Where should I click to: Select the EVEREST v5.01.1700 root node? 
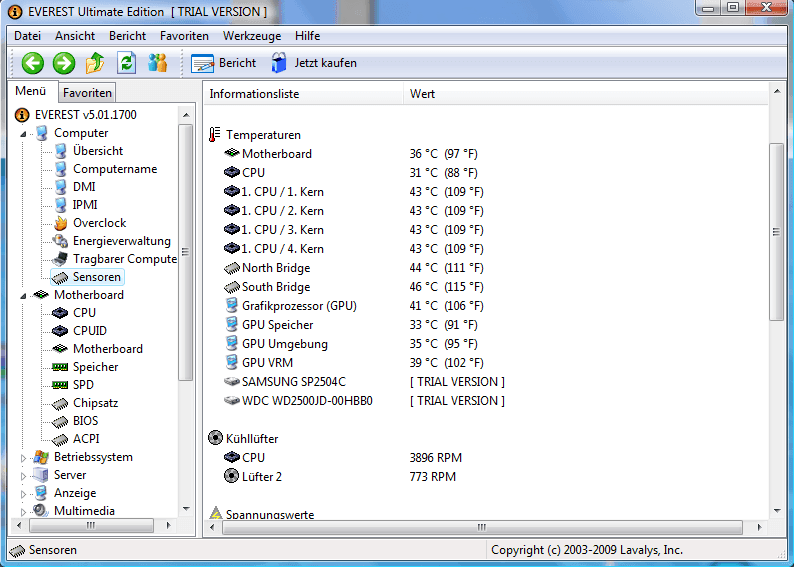86,115
